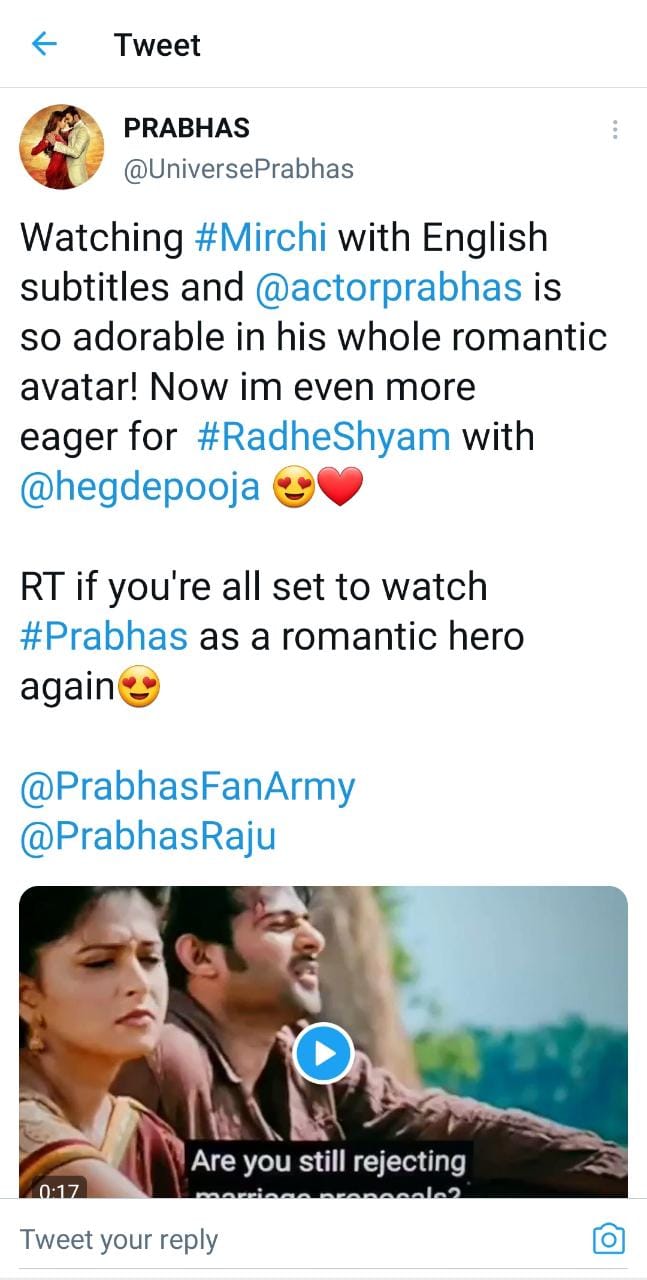The width and height of the screenshot is (647, 1280).
Task: Open the PRABHAS display name
Action: (x=186, y=128)
